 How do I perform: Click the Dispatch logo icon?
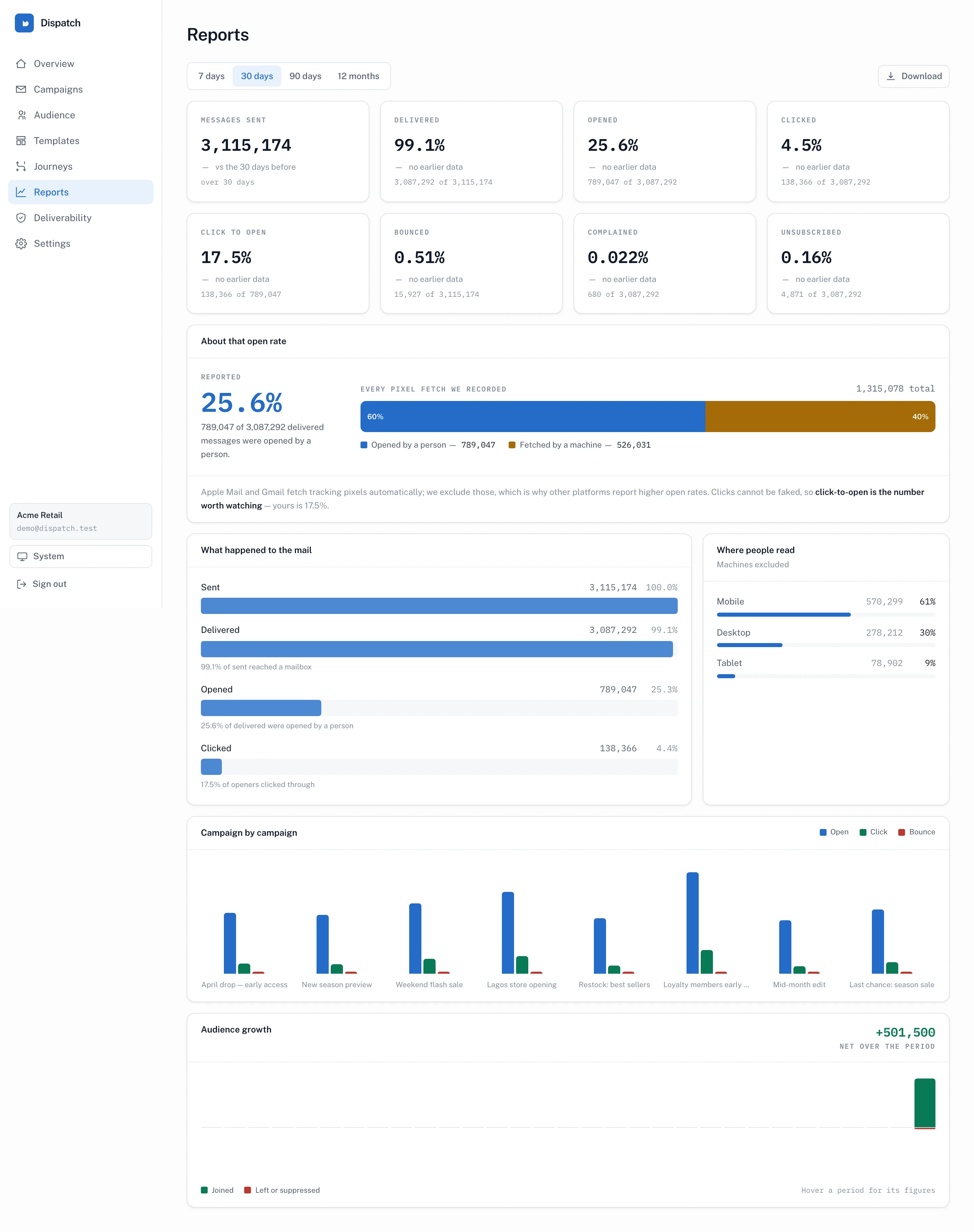pos(24,23)
